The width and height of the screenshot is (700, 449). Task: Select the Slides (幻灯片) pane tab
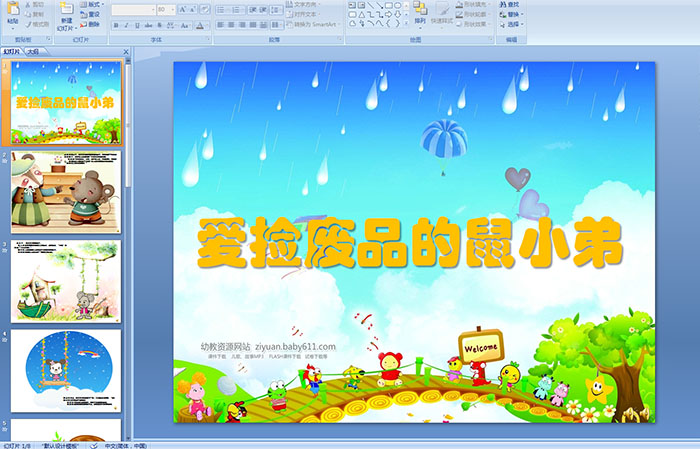11,50
